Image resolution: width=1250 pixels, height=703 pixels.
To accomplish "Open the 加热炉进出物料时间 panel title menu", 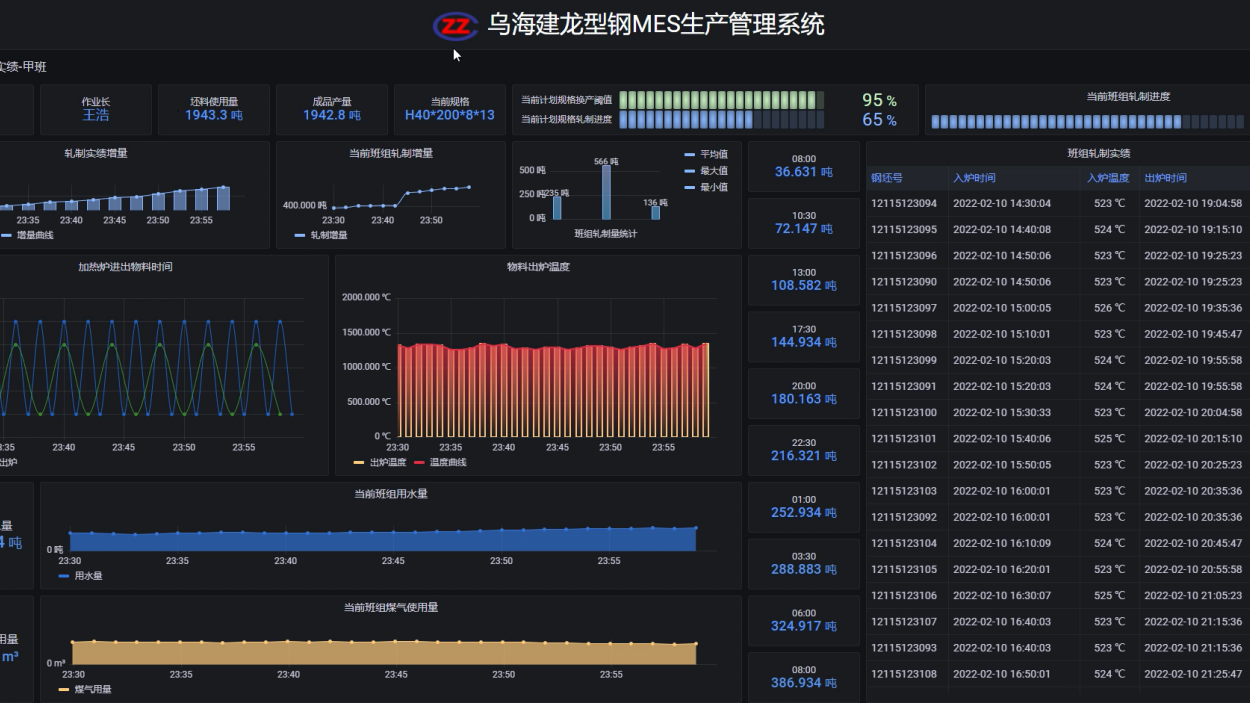I will [125, 267].
